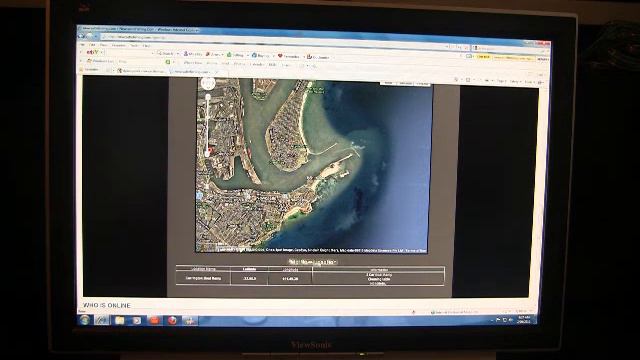Viewport: 640px width, 360px height.
Task: Open the Page dropdown on command bar
Action: [502, 81]
